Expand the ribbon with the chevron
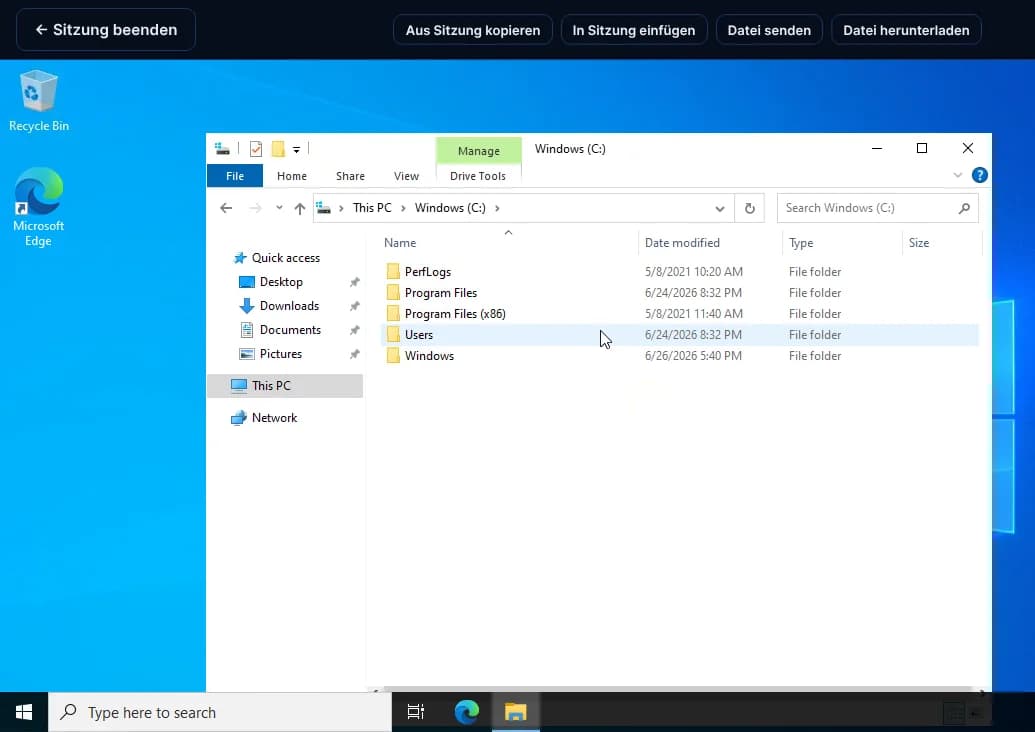The width and height of the screenshot is (1035, 732). pyautogui.click(x=958, y=175)
